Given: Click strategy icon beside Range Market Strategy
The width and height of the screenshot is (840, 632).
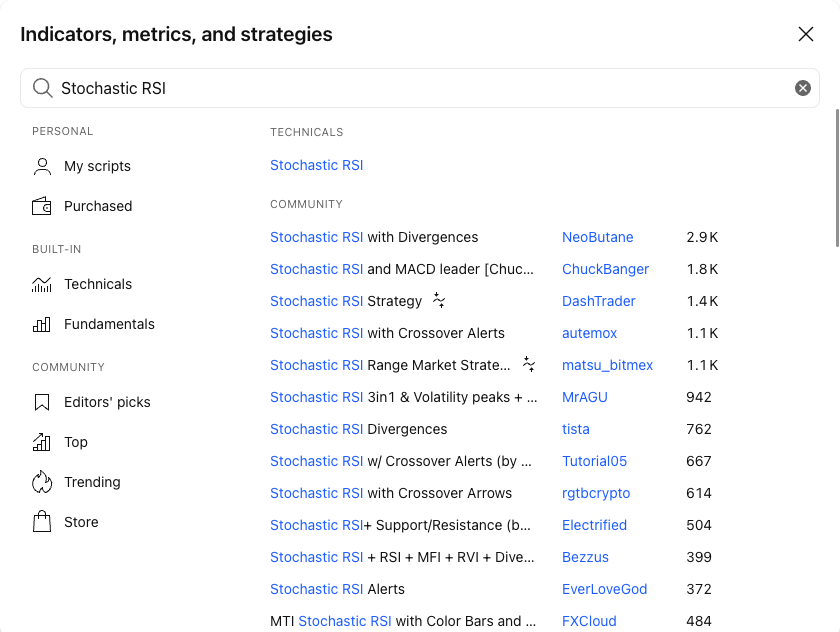Looking at the screenshot, I should 529,365.
